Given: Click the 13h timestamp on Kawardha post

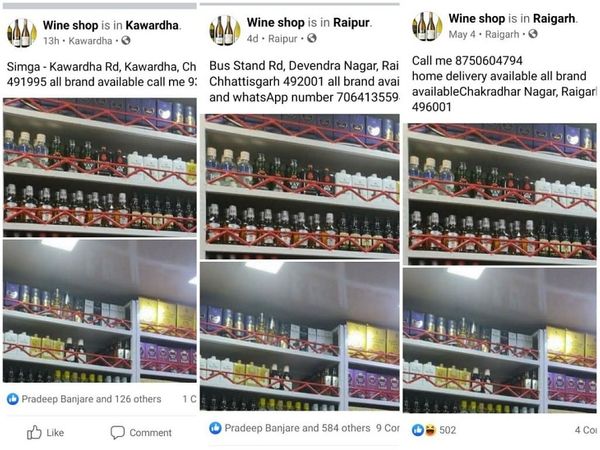Looking at the screenshot, I should (51, 41).
